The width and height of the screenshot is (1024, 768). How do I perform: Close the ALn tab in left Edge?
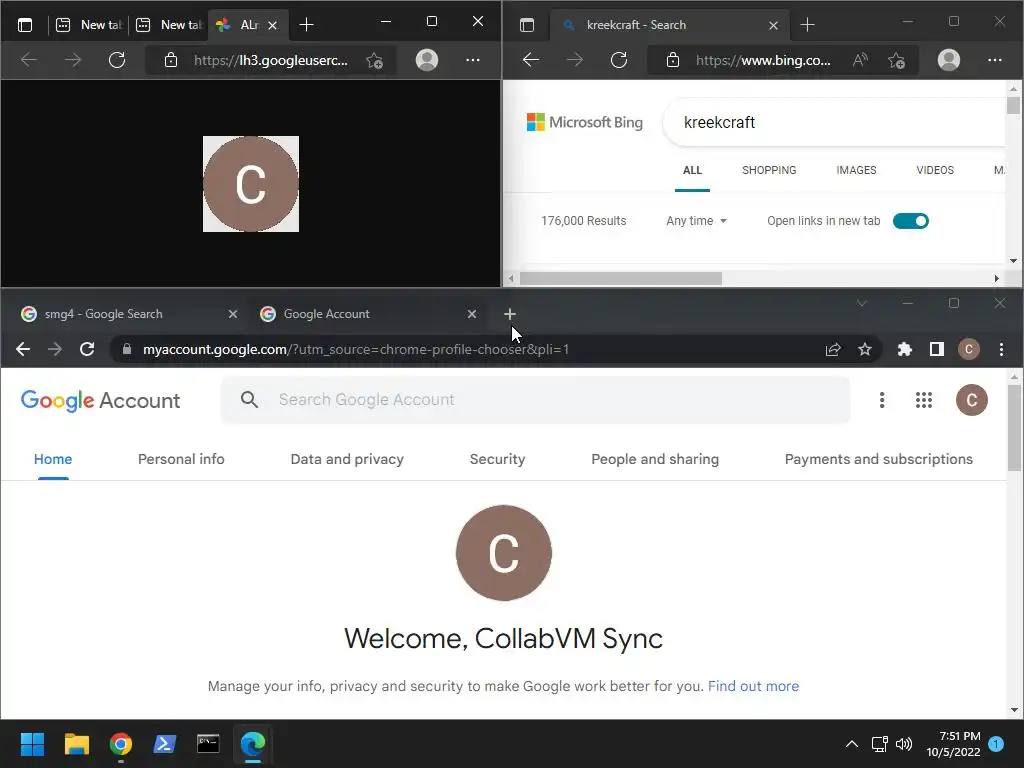(272, 25)
